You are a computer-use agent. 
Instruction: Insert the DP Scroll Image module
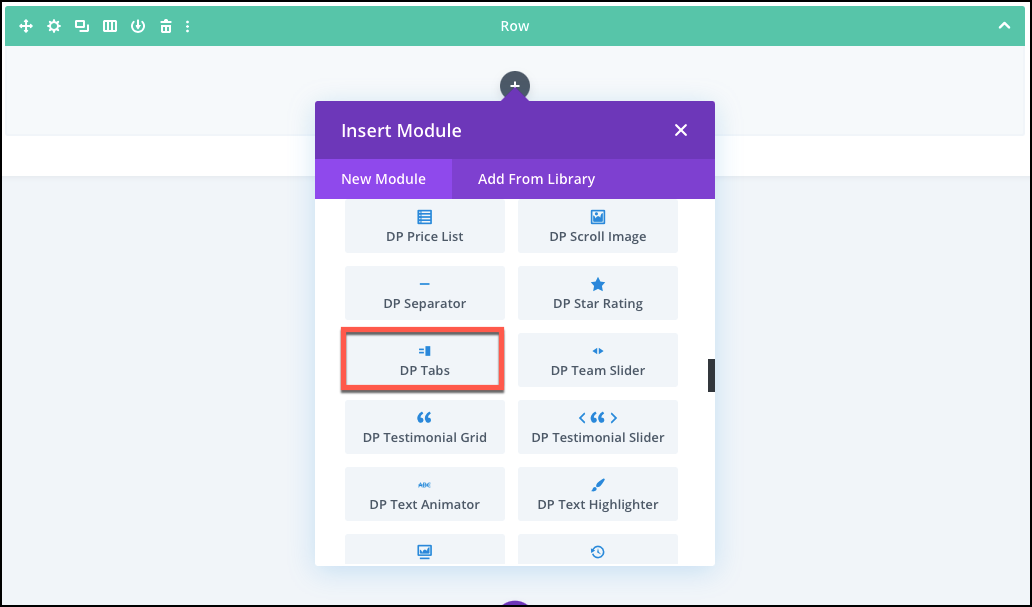click(x=598, y=227)
